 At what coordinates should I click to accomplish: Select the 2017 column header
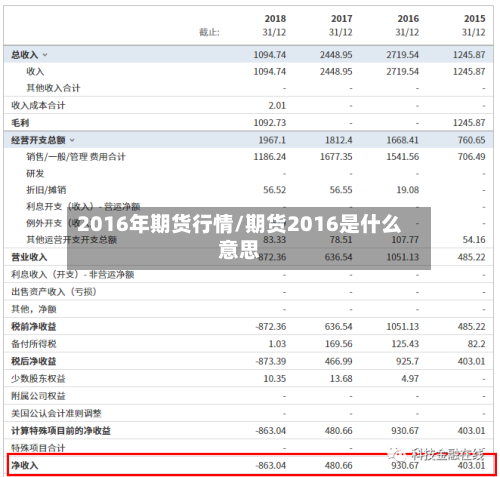341,19
